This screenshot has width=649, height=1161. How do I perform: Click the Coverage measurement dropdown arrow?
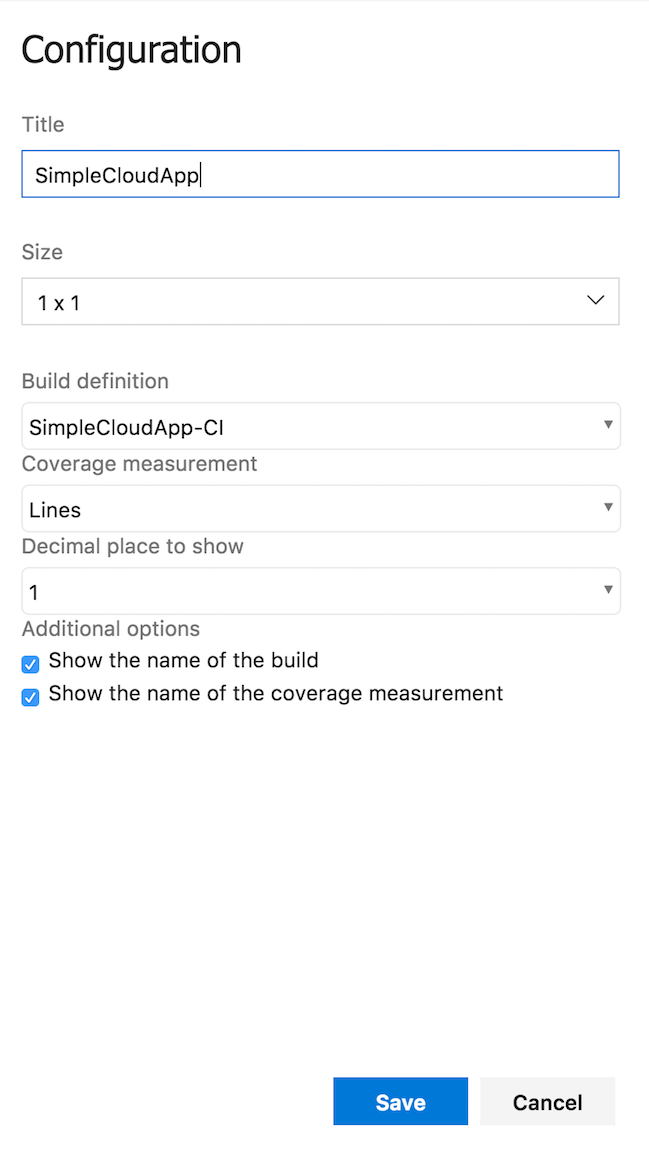coord(608,508)
